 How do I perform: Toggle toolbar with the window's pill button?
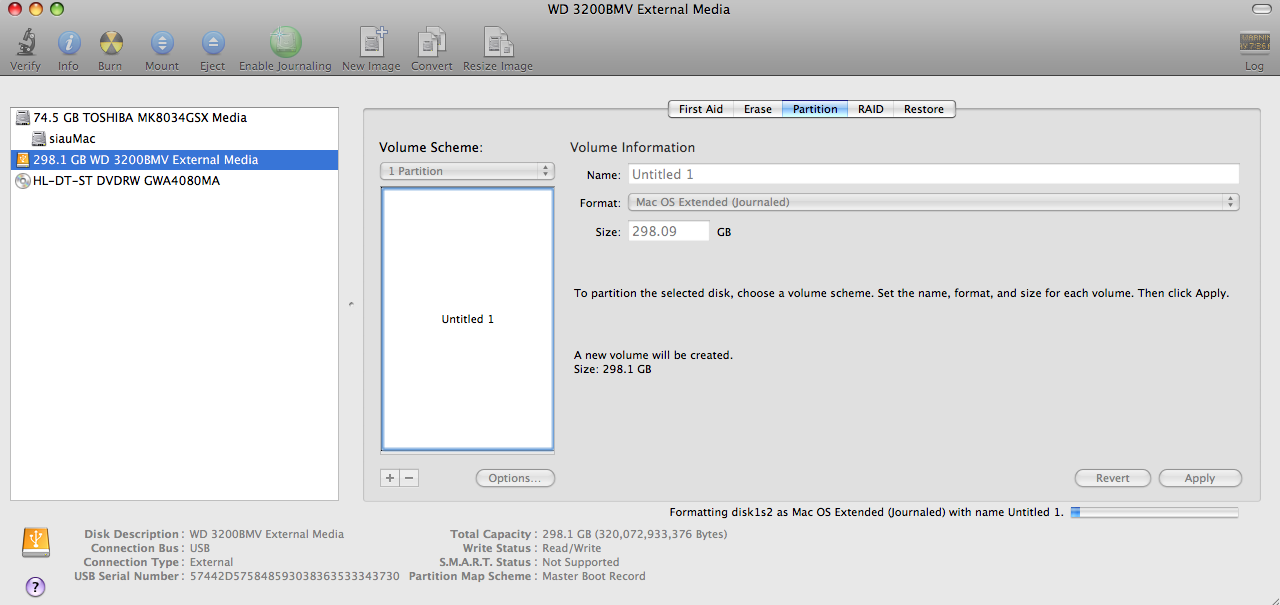pos(1261,9)
